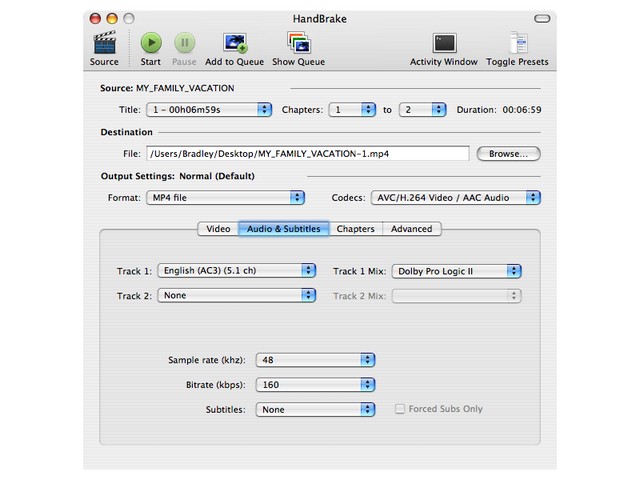Click the Destination section heading

(127, 132)
